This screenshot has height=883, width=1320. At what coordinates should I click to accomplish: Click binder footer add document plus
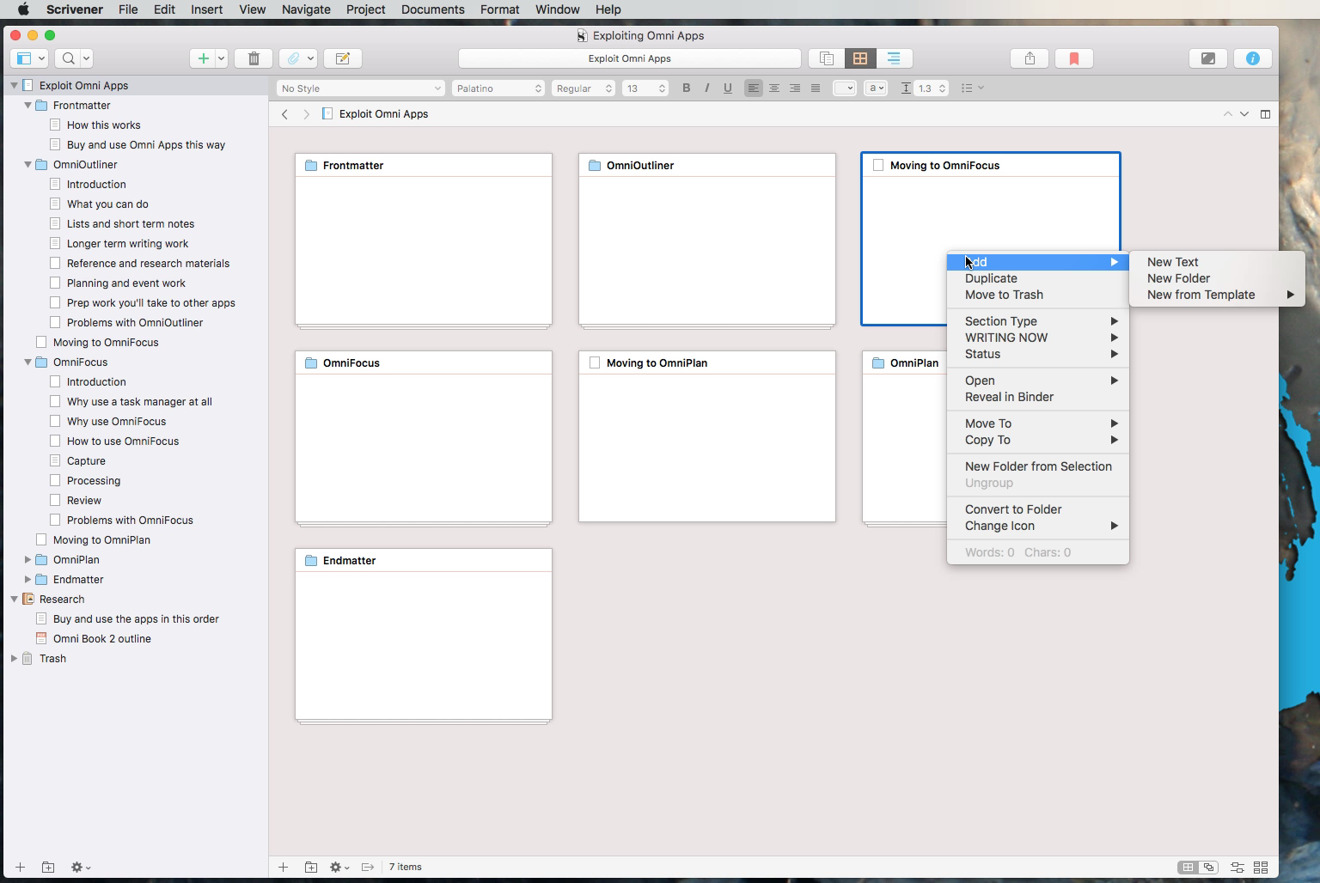click(x=20, y=867)
